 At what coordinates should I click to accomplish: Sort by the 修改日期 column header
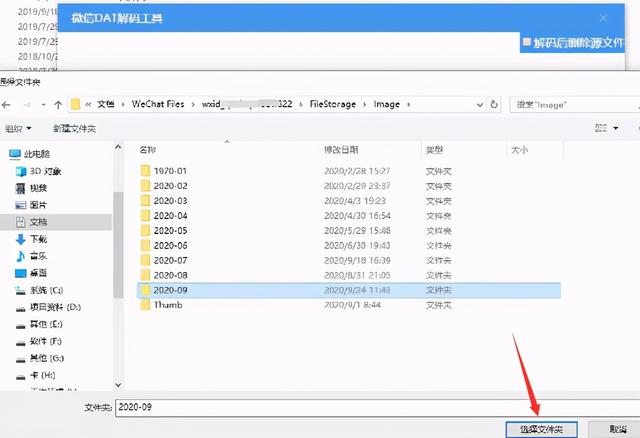point(341,150)
